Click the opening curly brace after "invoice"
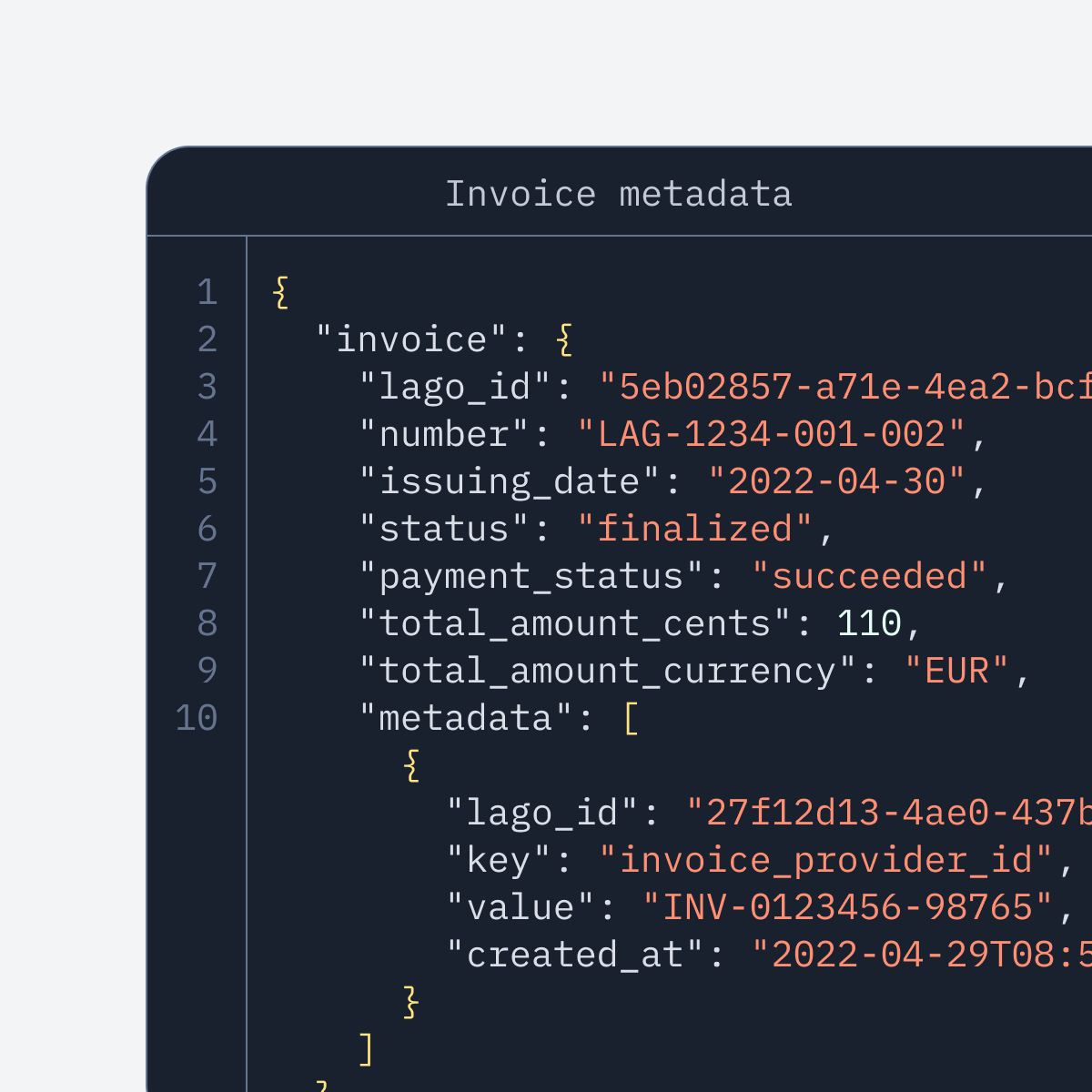The height and width of the screenshot is (1092, 1092). click(x=564, y=339)
